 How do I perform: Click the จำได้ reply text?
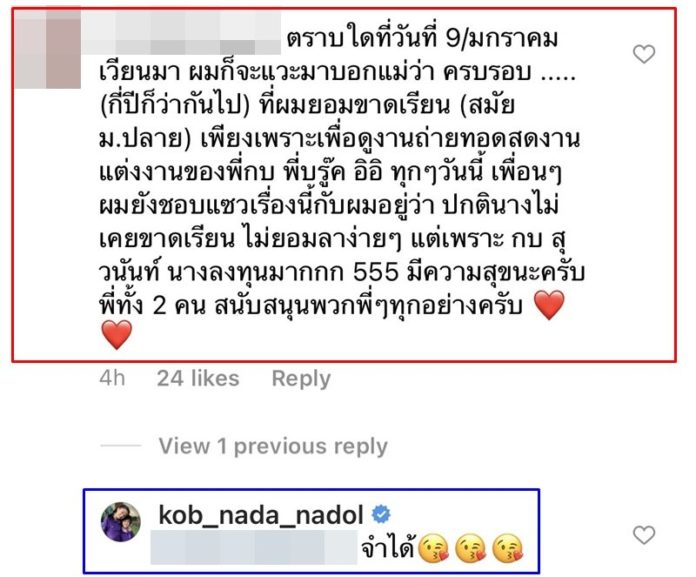(388, 549)
